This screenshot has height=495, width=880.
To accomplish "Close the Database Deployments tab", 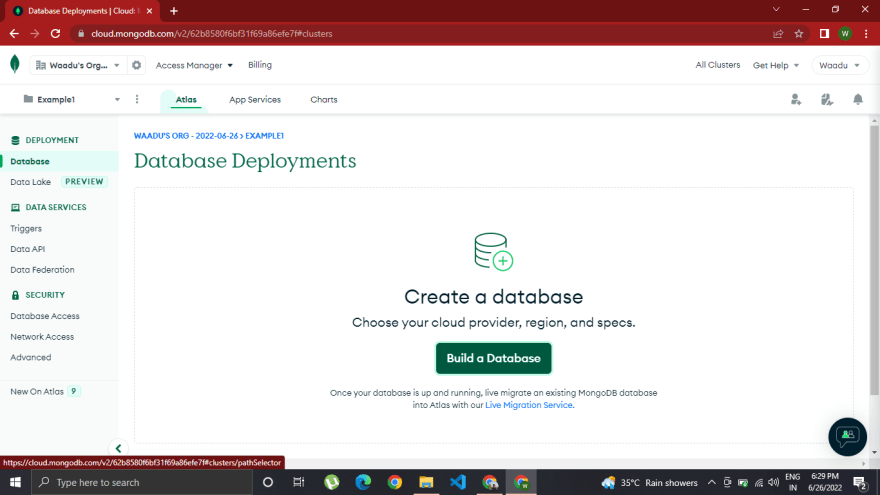I will pyautogui.click(x=149, y=11).
